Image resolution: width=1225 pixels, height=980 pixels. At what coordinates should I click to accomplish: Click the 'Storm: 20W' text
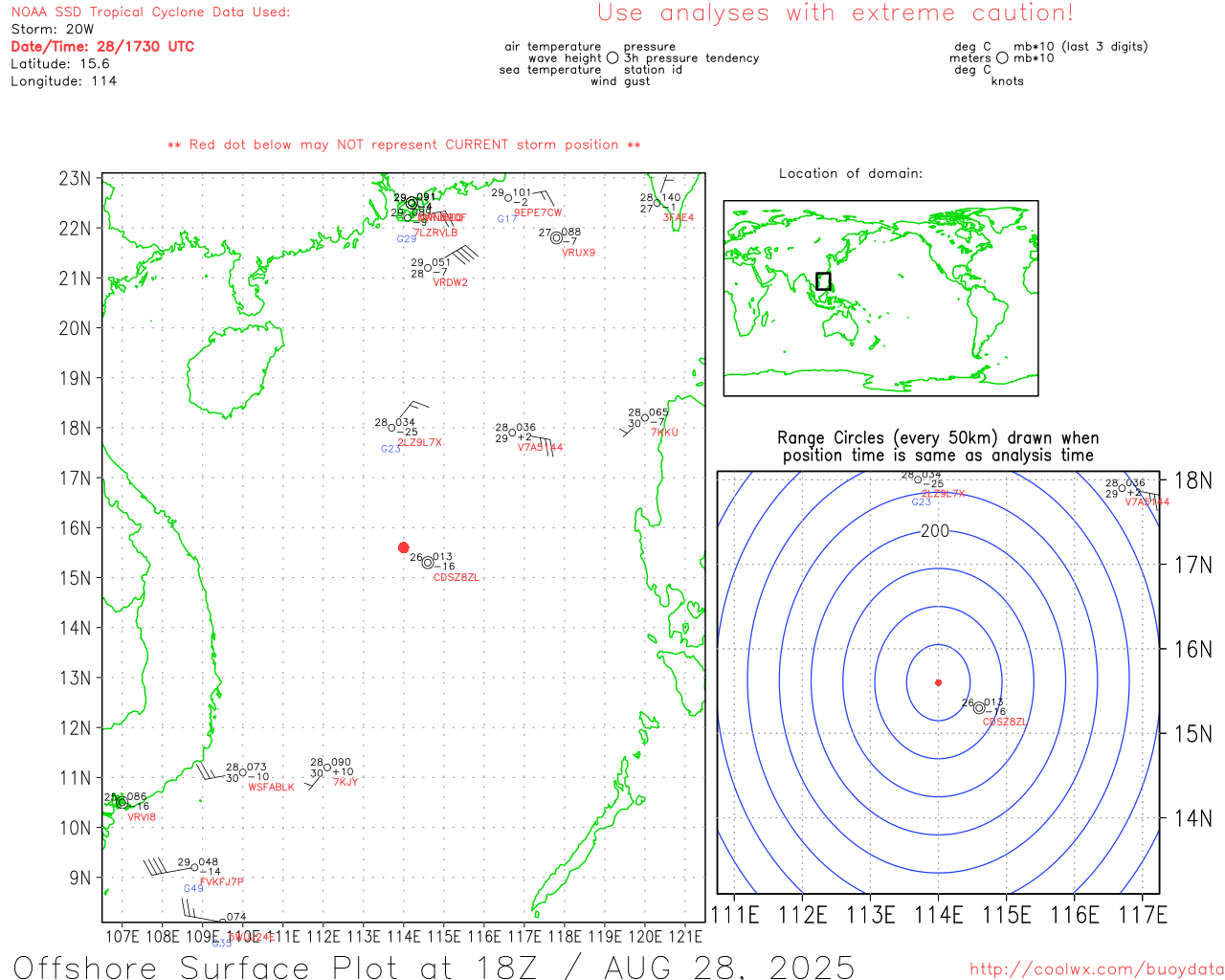click(52, 29)
